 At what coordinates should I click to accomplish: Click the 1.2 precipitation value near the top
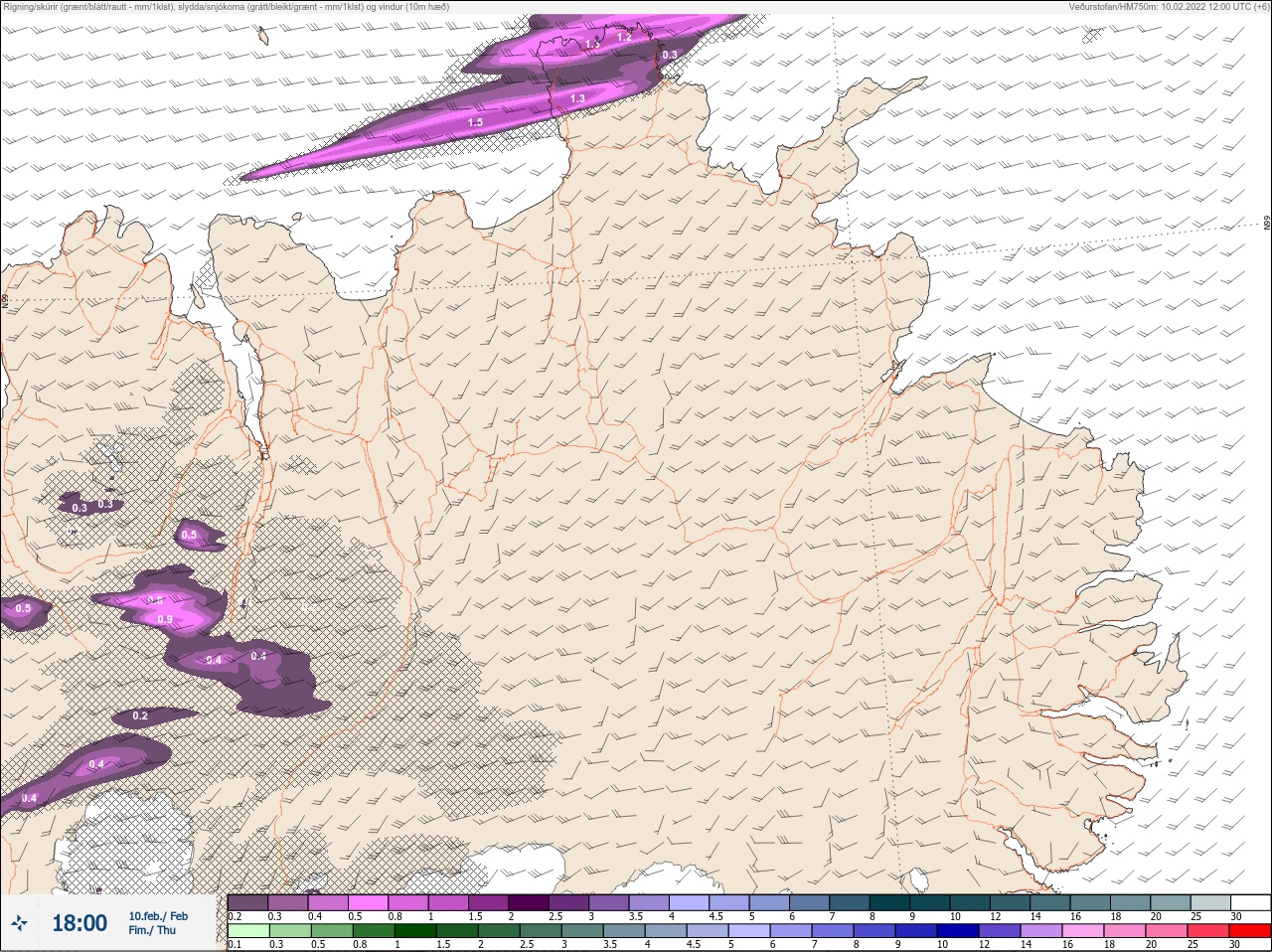click(x=624, y=37)
